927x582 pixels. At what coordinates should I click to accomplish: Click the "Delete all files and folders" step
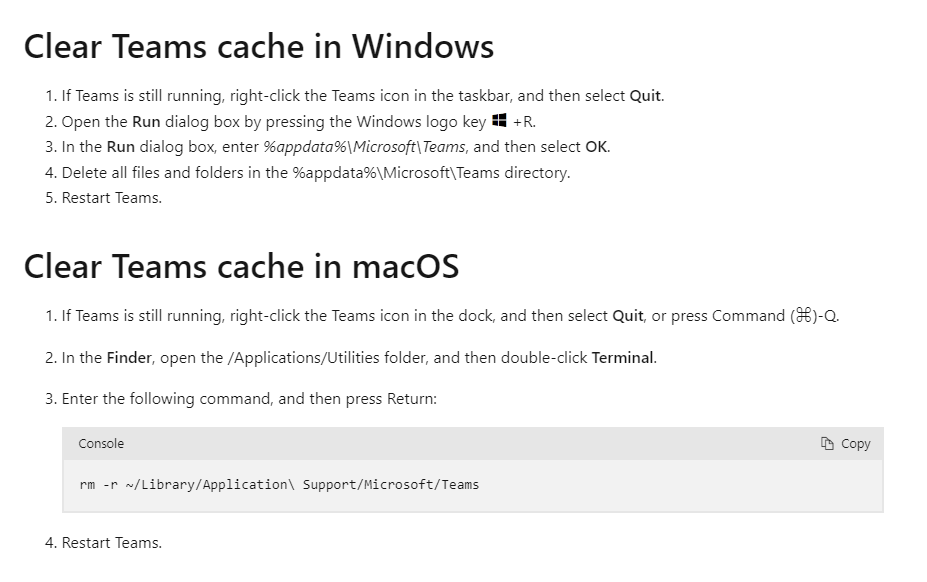click(x=316, y=173)
